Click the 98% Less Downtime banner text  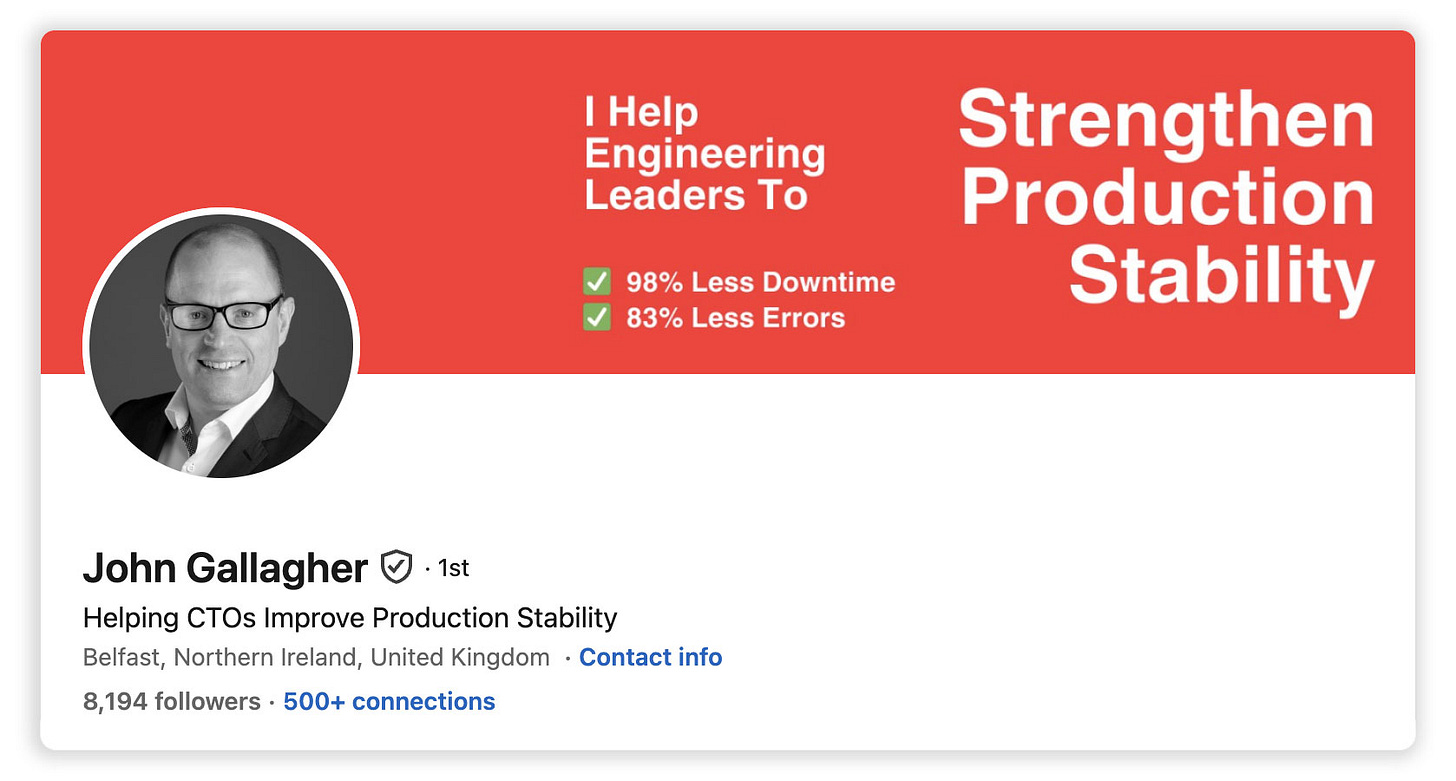pos(761,282)
